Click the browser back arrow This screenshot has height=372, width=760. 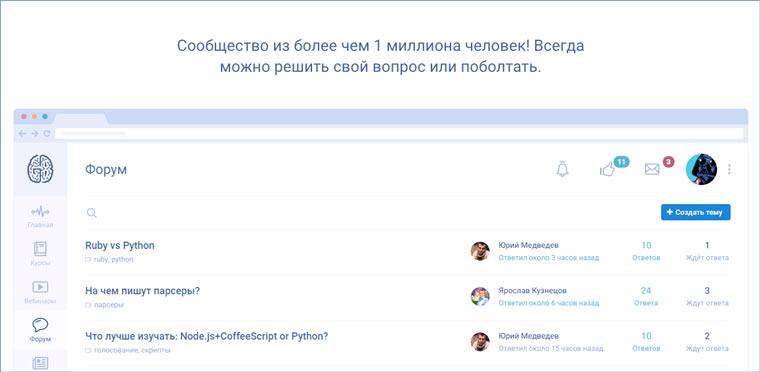[22, 133]
